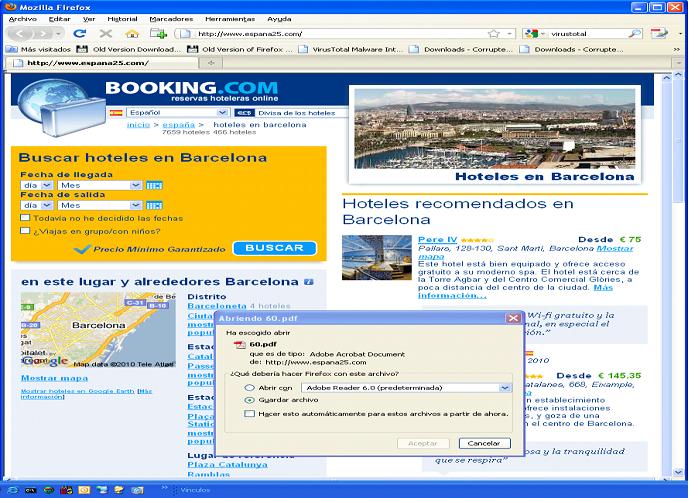689x498 pixels.
Task: Click the Google search engine icon
Action: tap(532, 33)
